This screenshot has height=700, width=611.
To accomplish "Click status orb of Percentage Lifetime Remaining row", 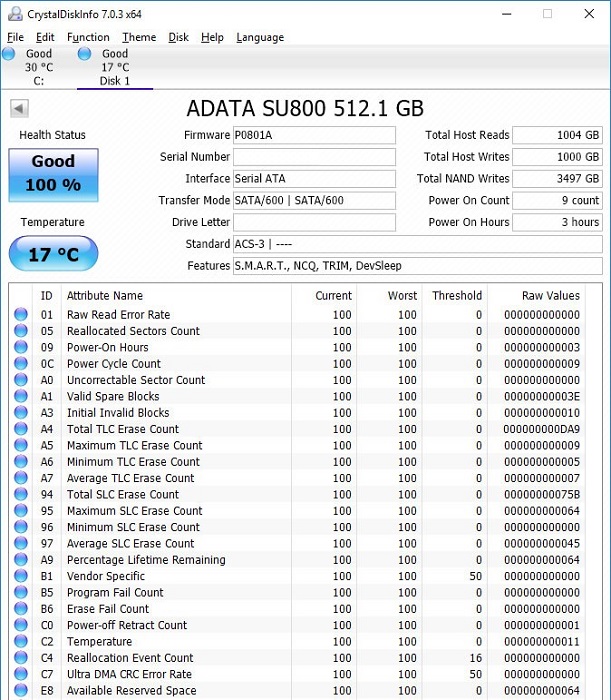I will coord(21,559).
